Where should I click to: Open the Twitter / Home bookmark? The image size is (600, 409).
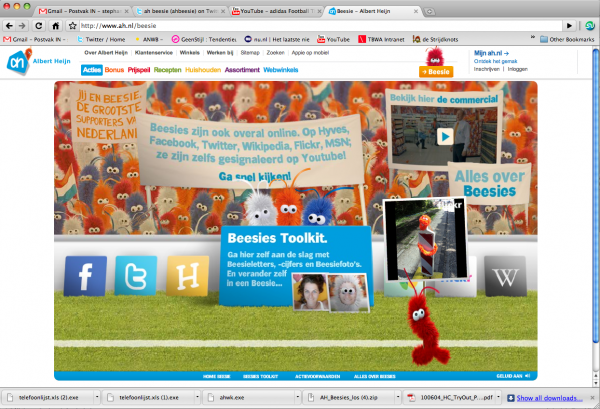click(x=101, y=39)
